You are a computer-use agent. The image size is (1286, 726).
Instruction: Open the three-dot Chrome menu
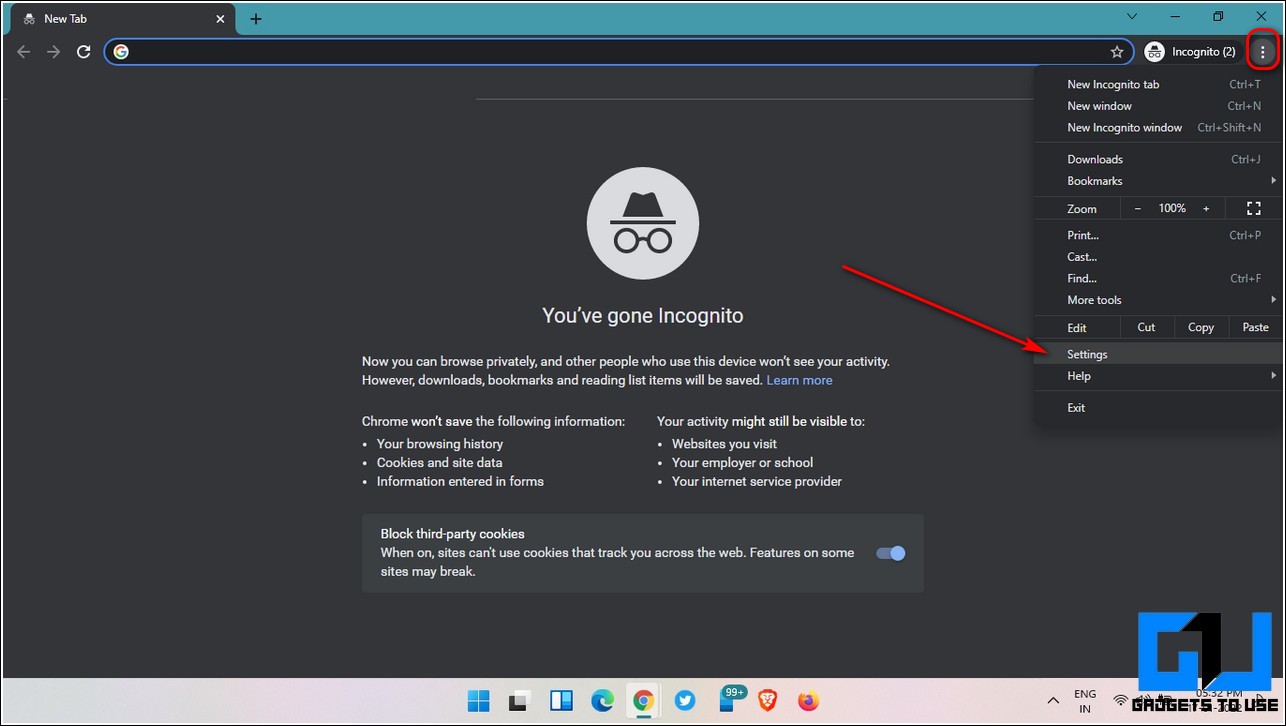pos(1263,52)
